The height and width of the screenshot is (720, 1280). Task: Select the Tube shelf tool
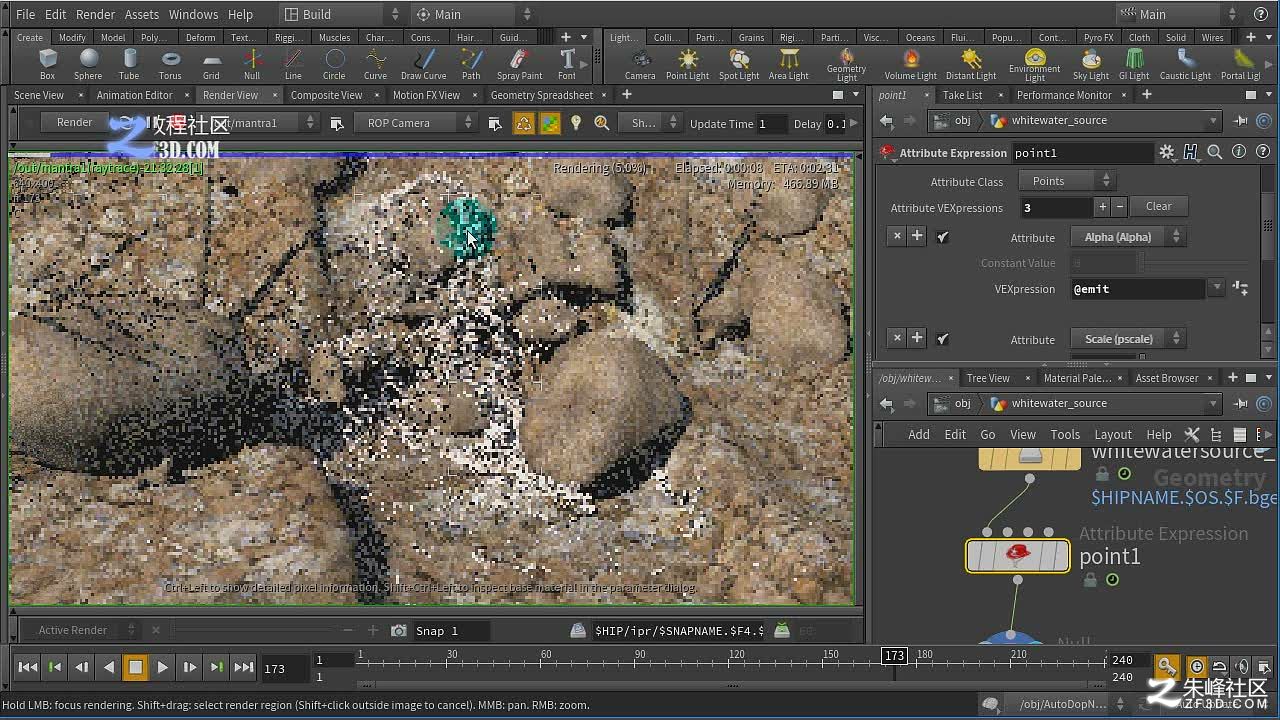129,64
